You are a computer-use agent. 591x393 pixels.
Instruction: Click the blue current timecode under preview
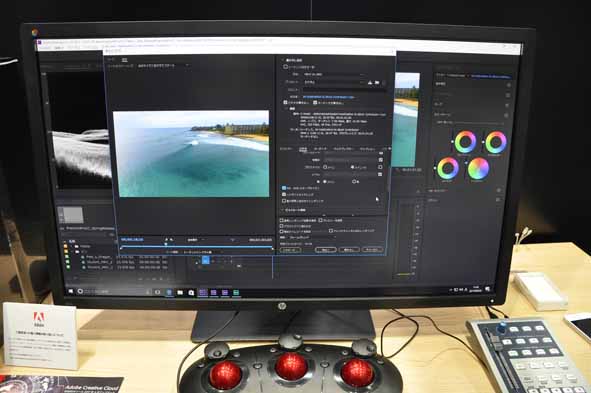[132, 240]
